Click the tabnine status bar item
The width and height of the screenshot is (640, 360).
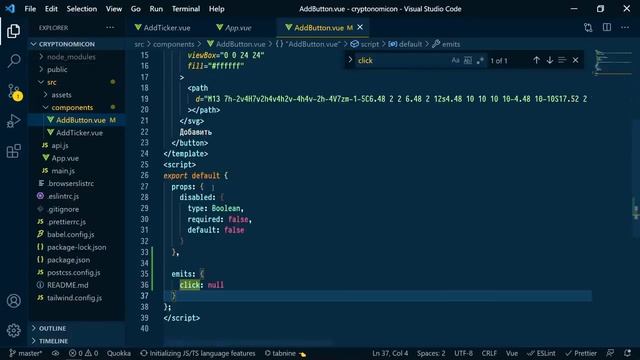click(x=285, y=353)
